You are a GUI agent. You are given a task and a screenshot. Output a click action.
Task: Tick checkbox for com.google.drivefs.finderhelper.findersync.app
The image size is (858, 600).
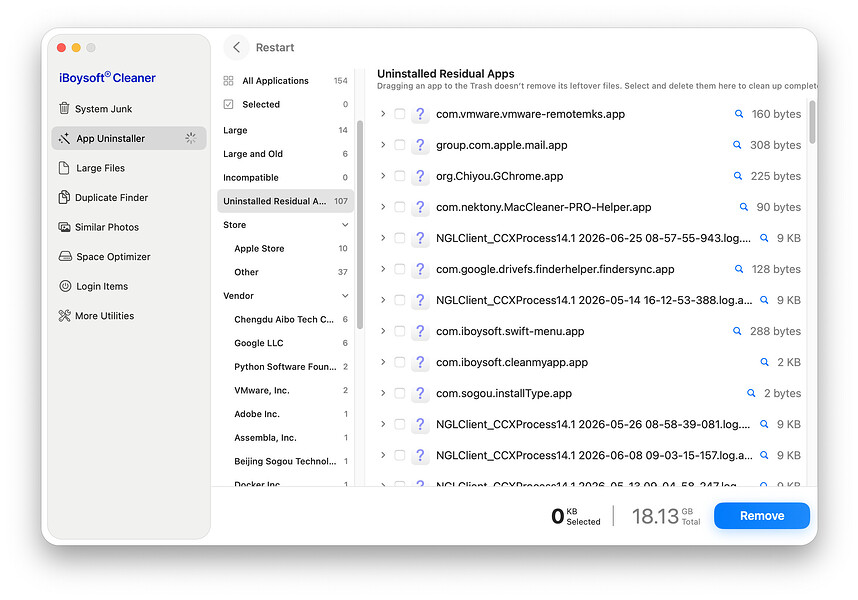(x=400, y=269)
